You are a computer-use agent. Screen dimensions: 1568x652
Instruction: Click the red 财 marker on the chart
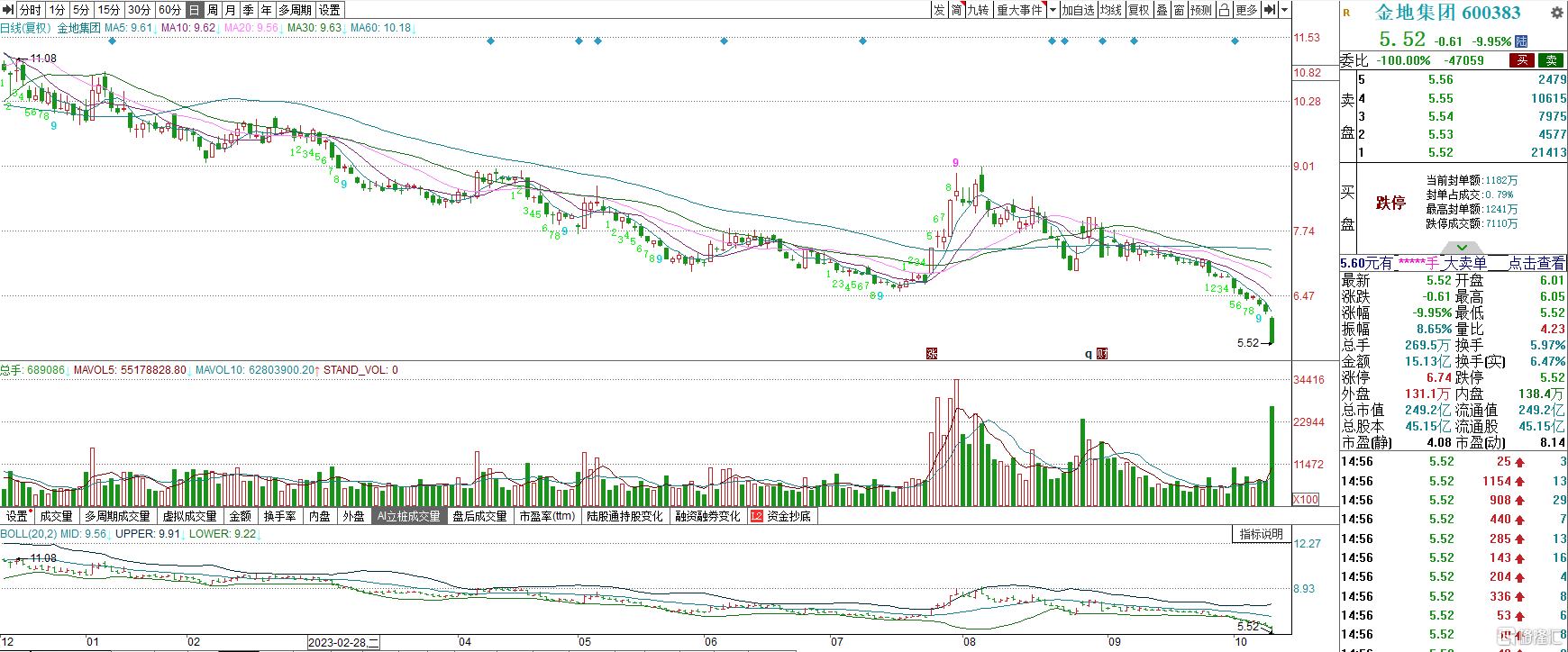[1102, 354]
